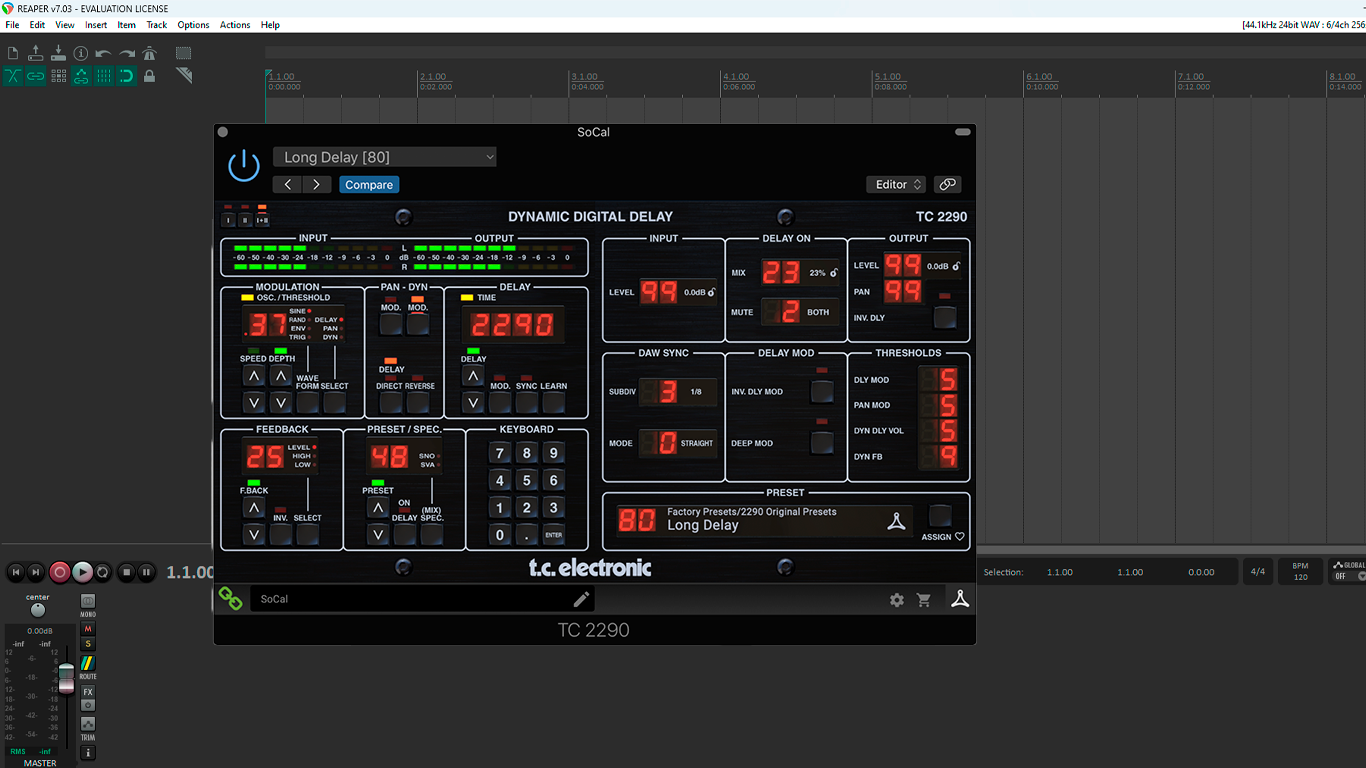Click keyboard digit 7 key
Screen dimensions: 1366x768
pyautogui.click(x=500, y=453)
